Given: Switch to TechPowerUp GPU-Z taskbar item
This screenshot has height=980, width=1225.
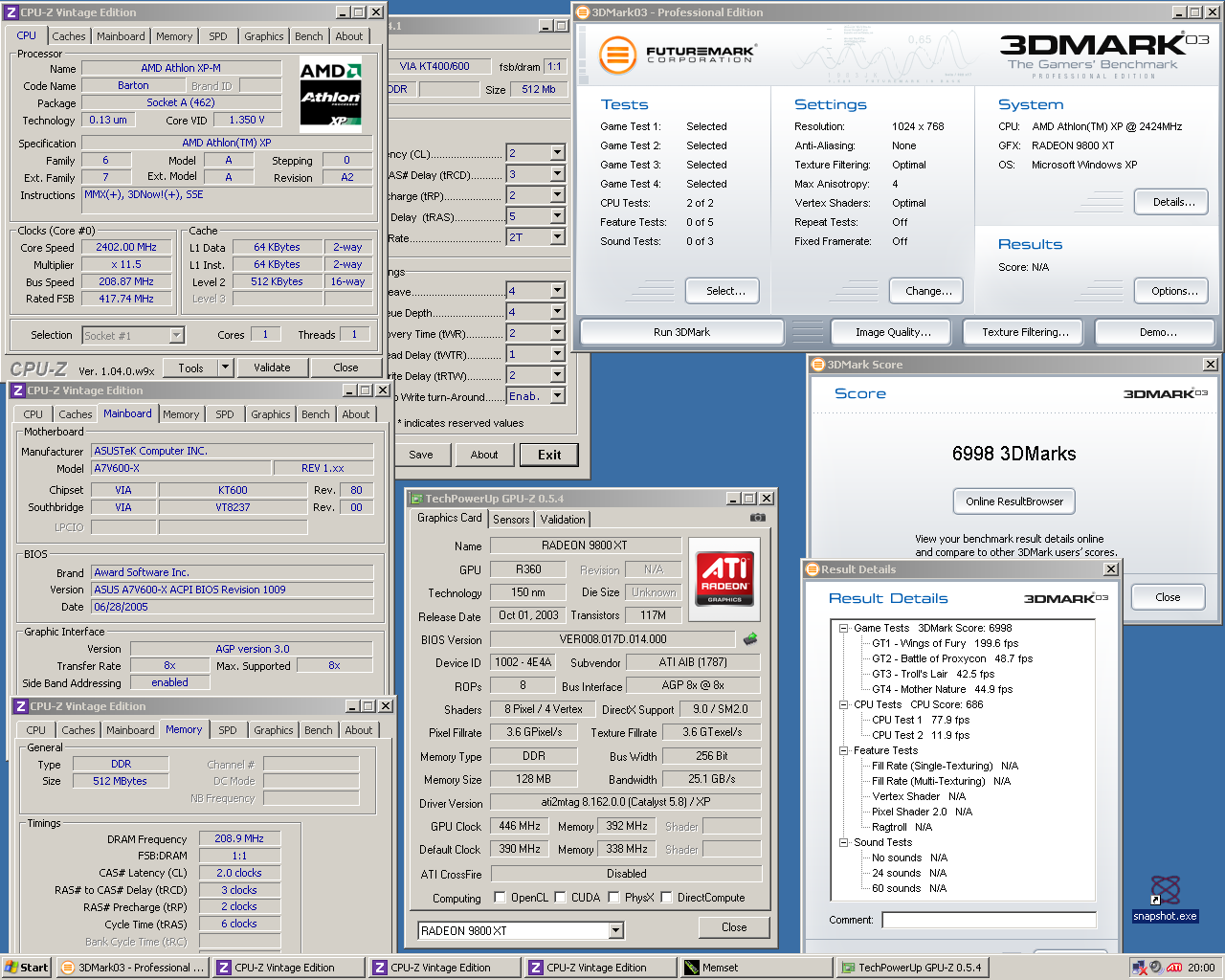Looking at the screenshot, I should click(911, 968).
